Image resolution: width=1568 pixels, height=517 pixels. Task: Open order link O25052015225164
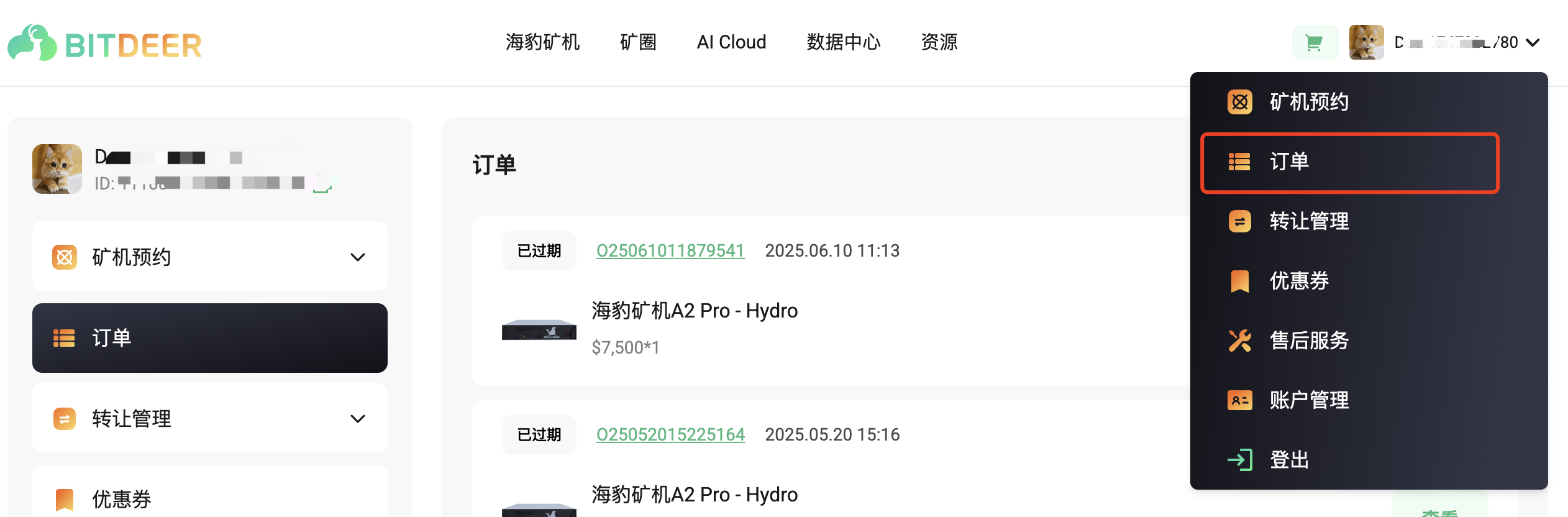pyautogui.click(x=670, y=434)
